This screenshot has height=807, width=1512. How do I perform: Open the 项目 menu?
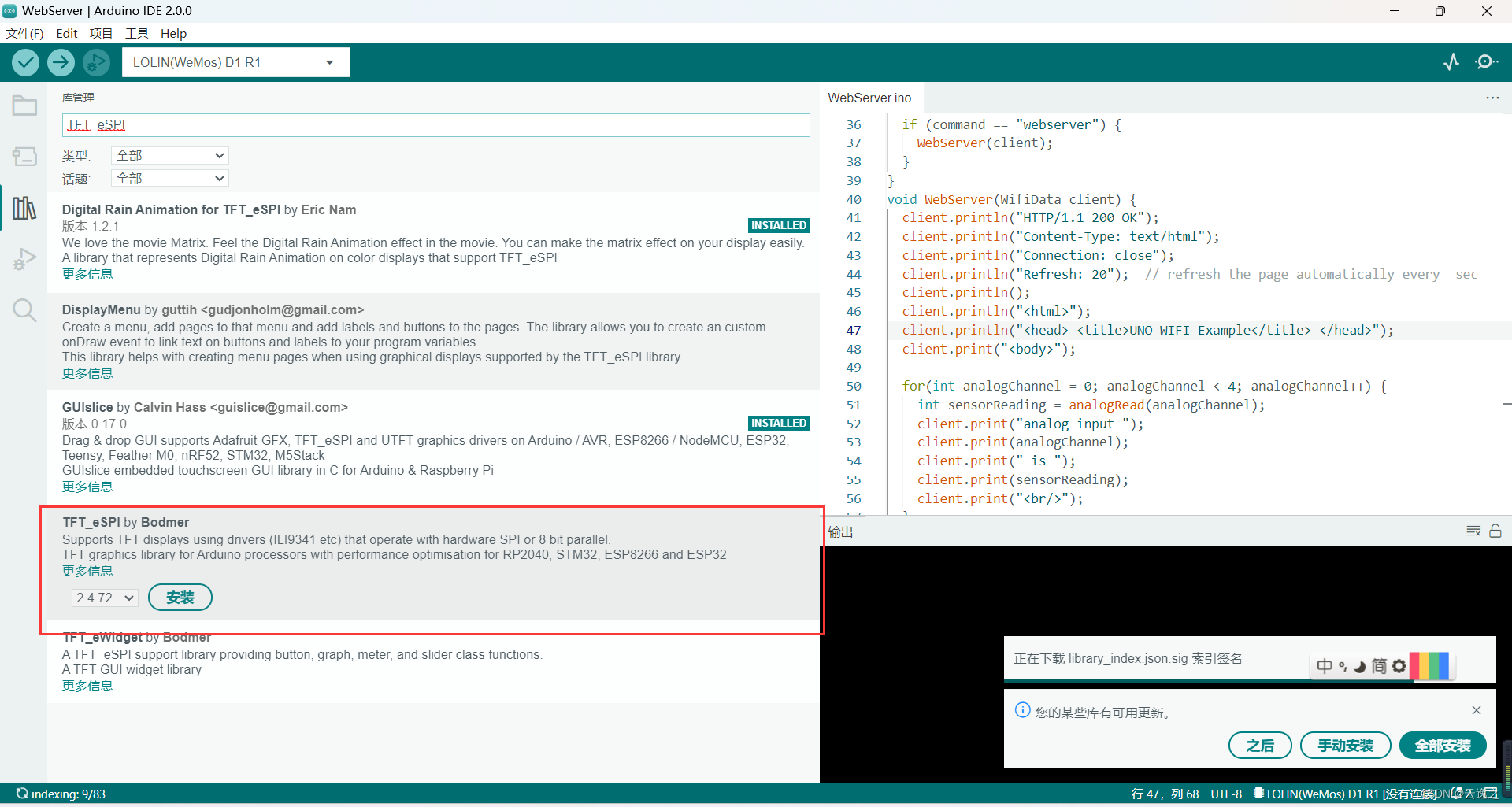pos(101,33)
